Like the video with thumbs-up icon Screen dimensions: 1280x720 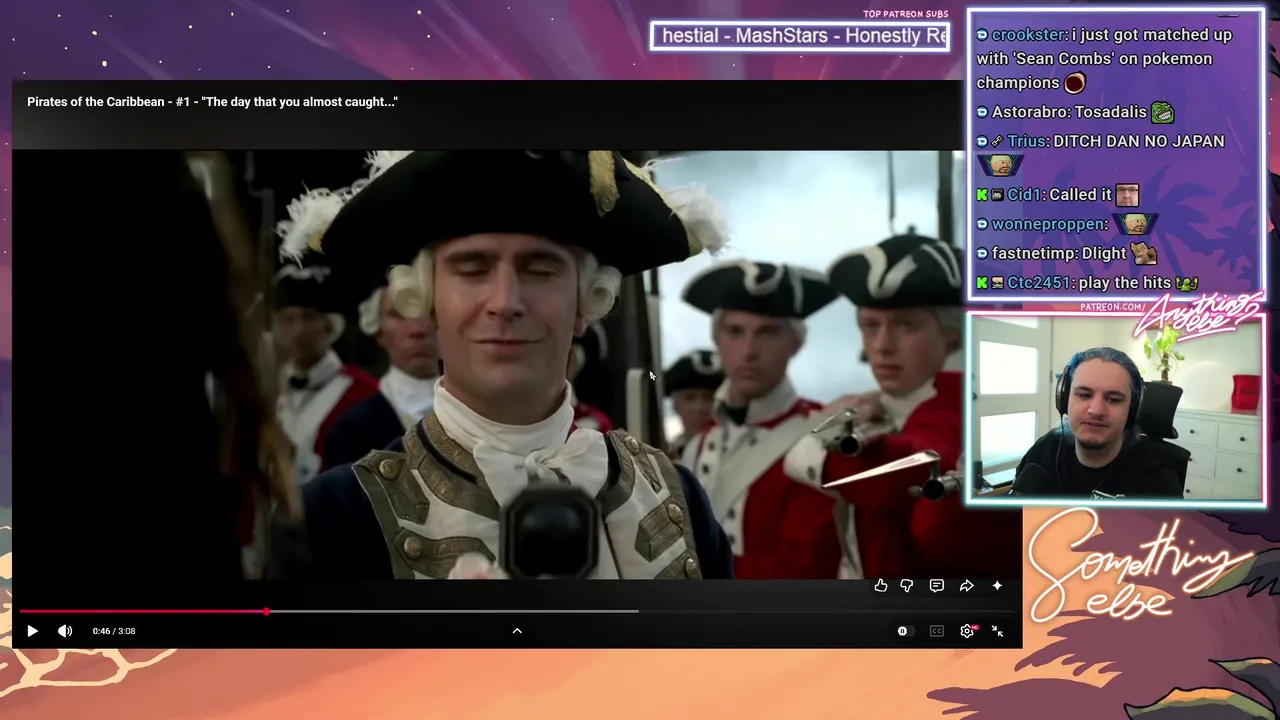pos(881,586)
